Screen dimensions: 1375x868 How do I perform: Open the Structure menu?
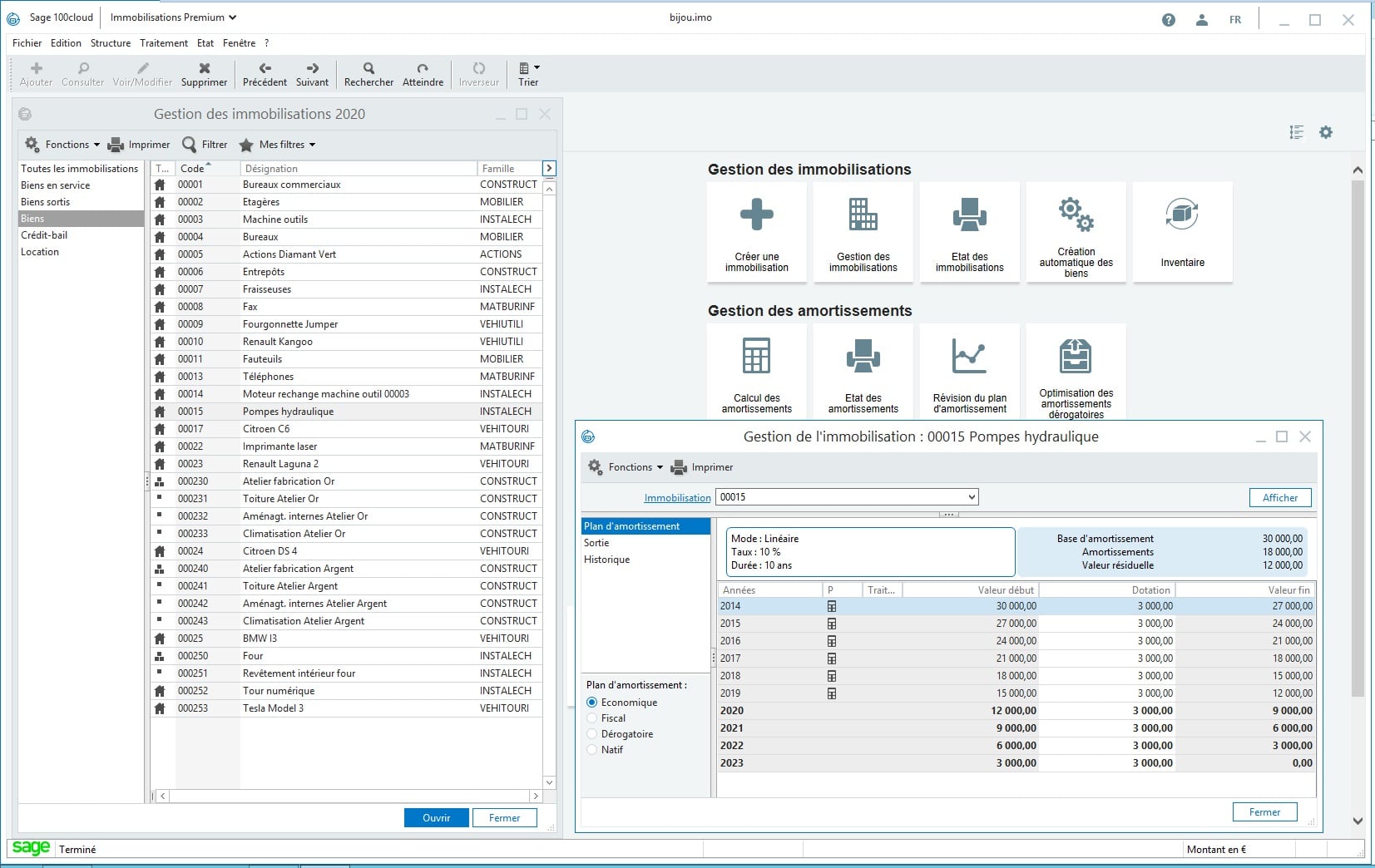110,43
